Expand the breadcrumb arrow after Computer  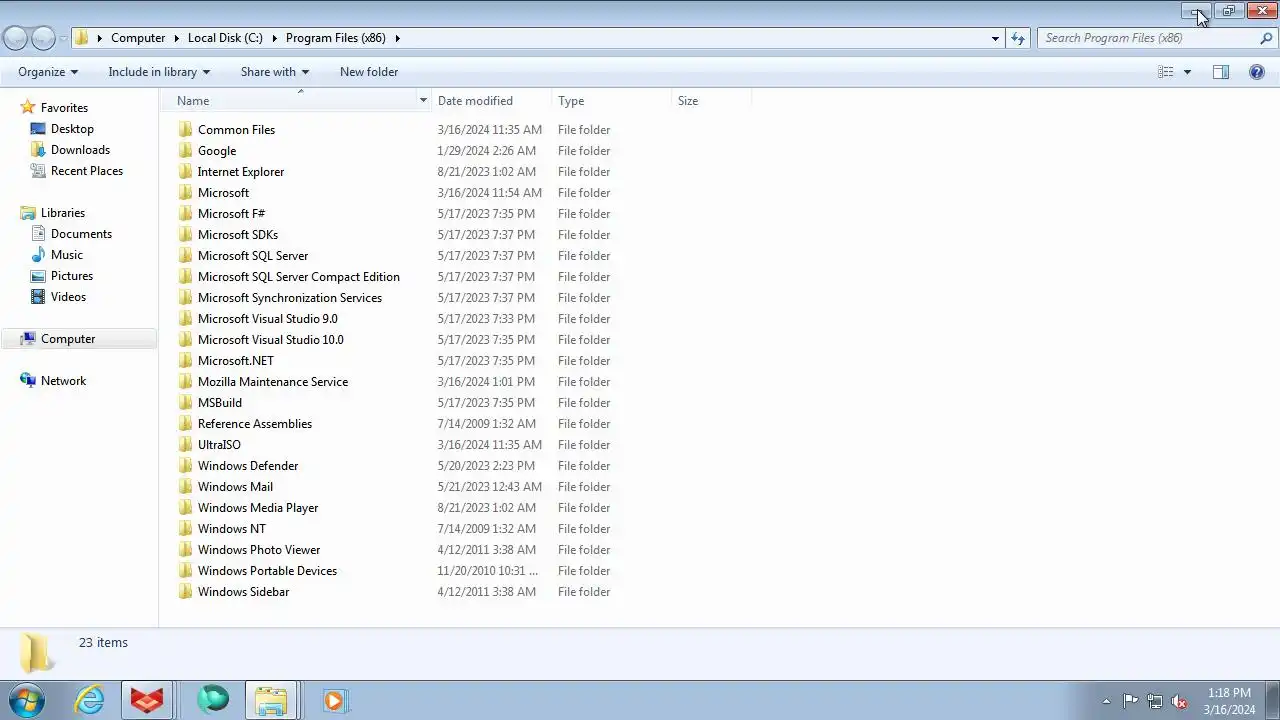pos(176,38)
